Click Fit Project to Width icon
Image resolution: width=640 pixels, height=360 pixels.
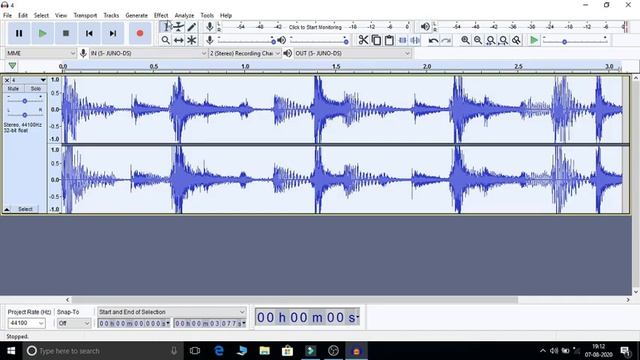(x=504, y=40)
